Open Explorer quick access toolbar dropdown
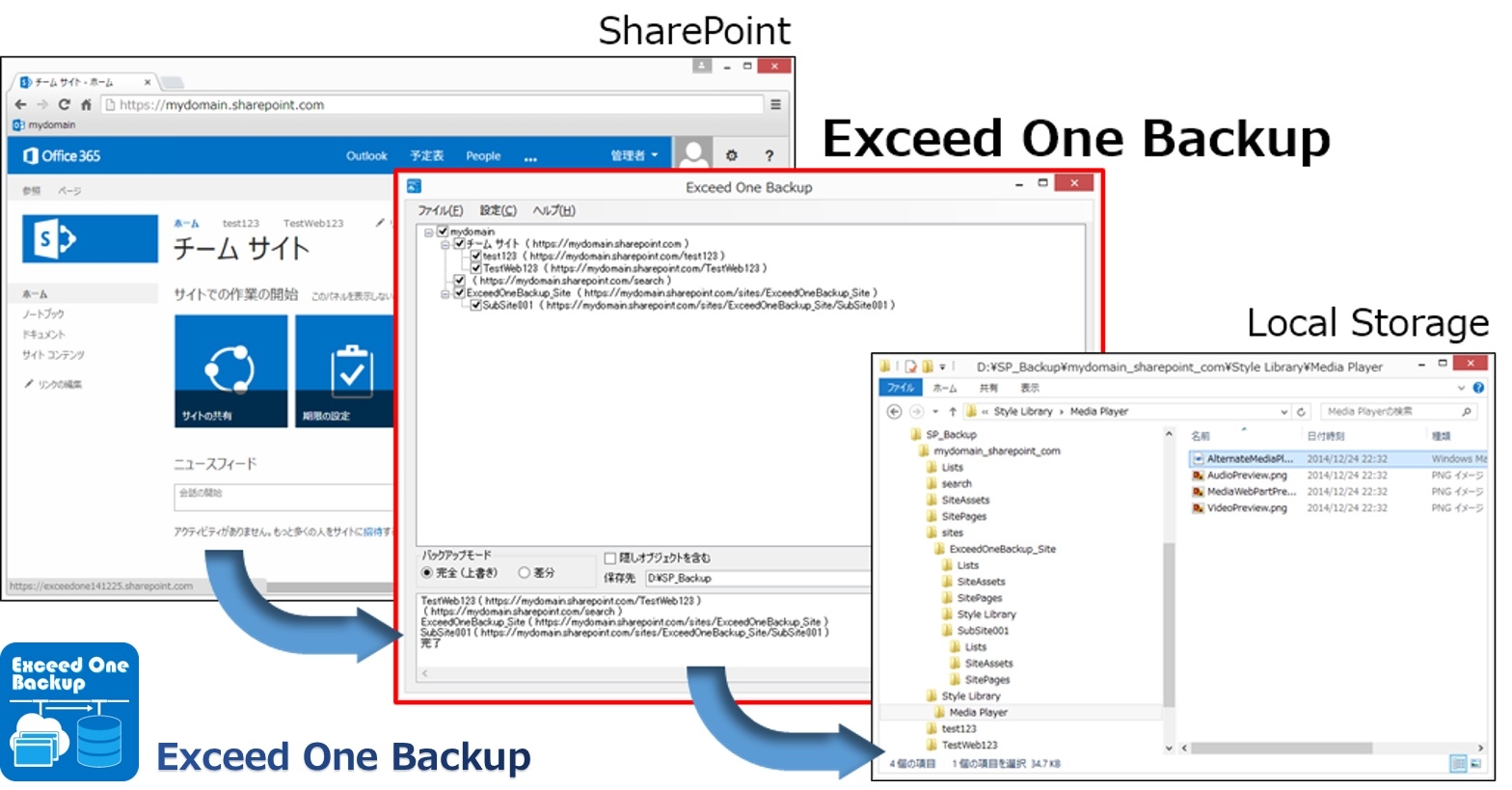Screen dimensions: 1512x790 click(943, 367)
